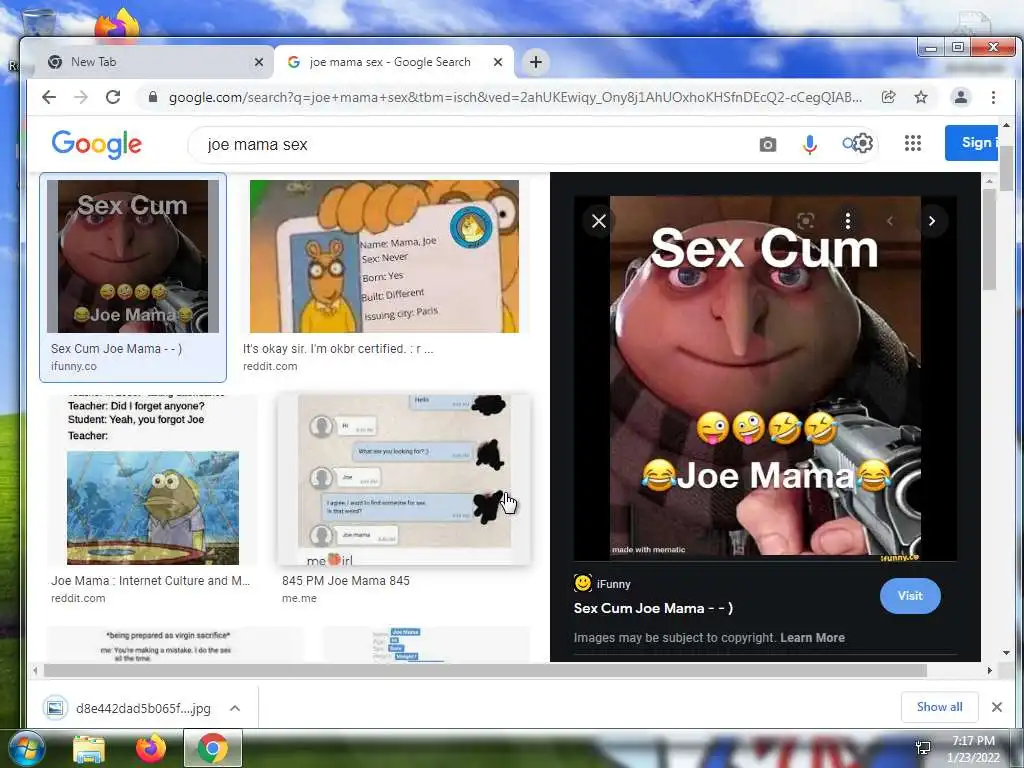Close the New Tab tab
Viewport: 1024px width, 768px height.
click(x=259, y=62)
